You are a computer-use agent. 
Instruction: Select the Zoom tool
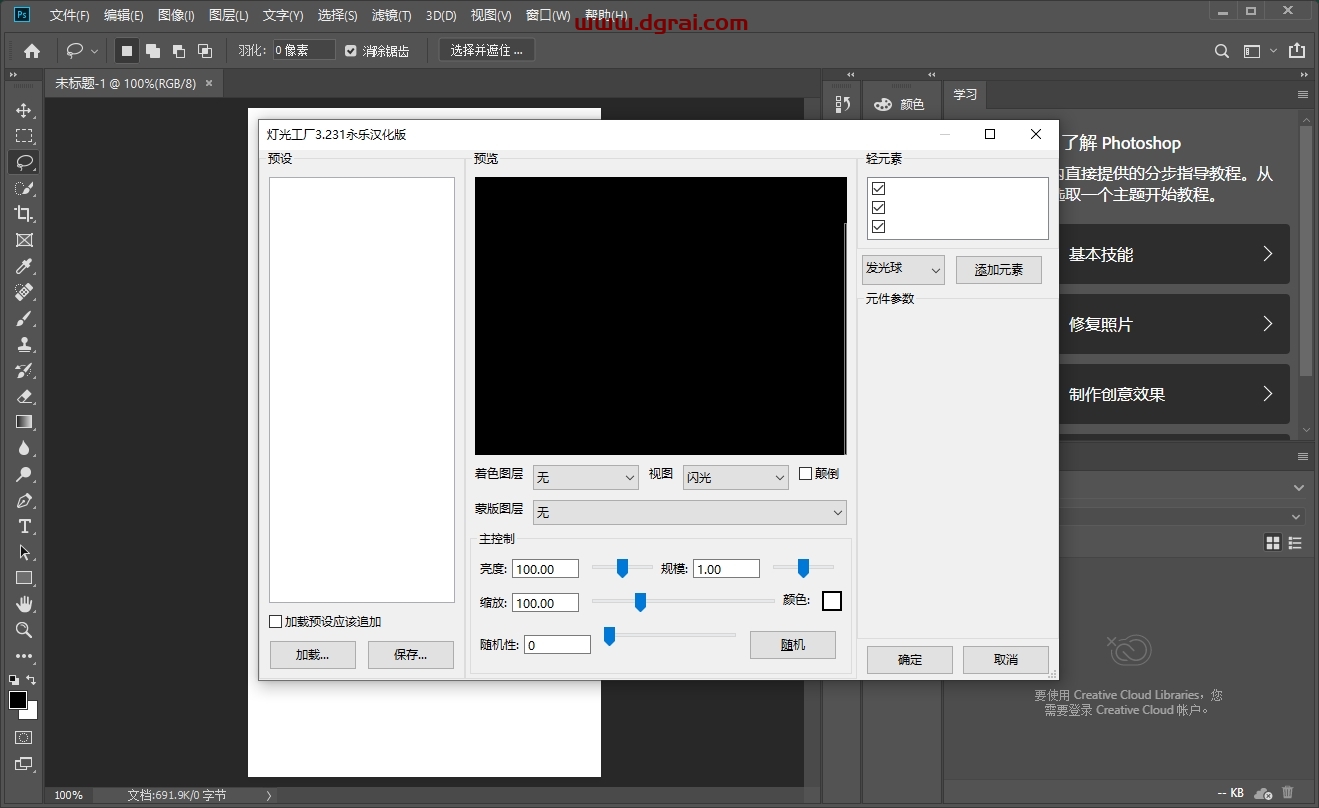[x=24, y=630]
